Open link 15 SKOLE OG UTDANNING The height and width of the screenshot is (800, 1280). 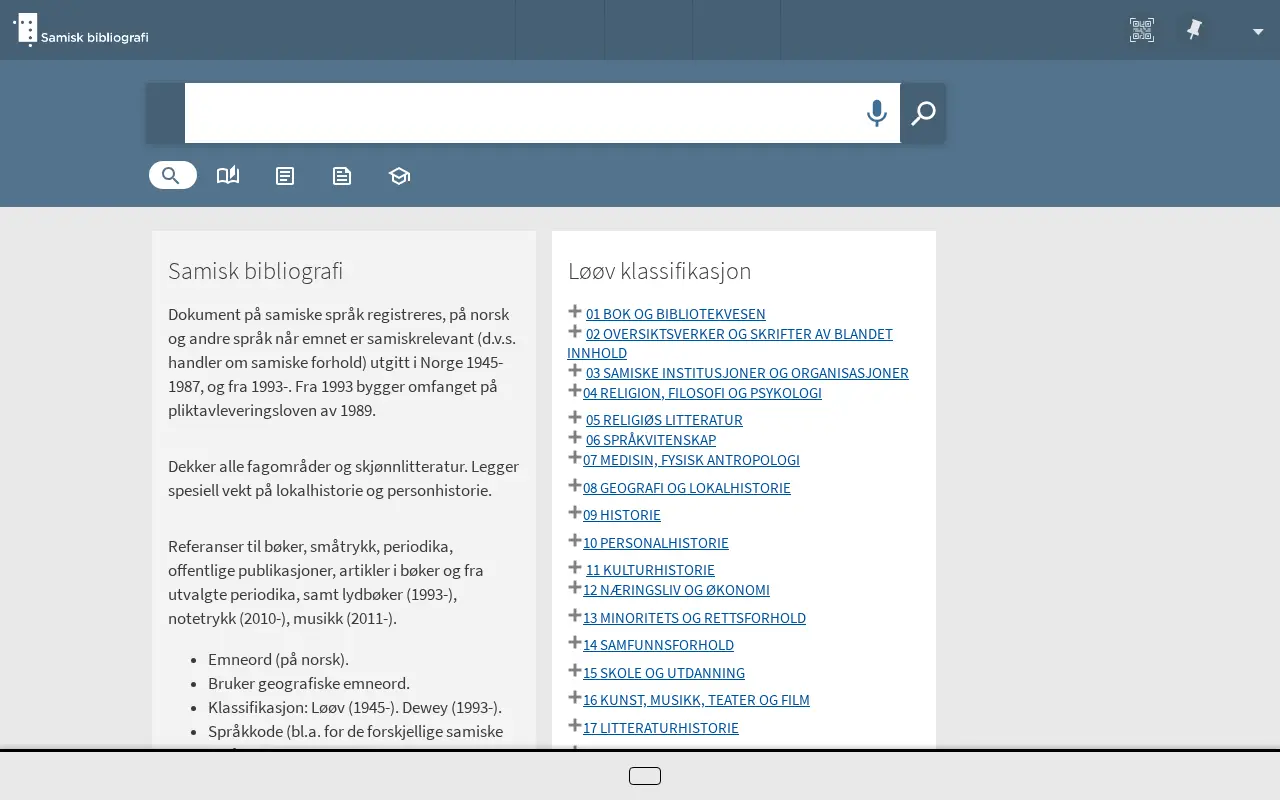[x=664, y=673]
